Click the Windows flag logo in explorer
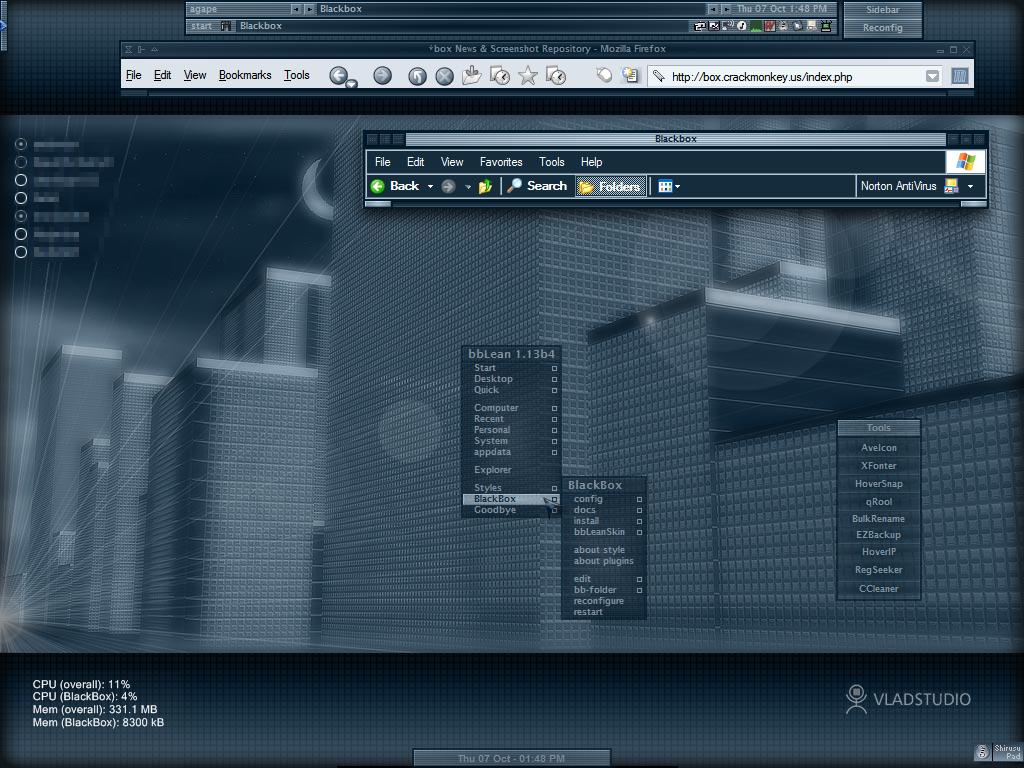The image size is (1024, 768). (965, 162)
